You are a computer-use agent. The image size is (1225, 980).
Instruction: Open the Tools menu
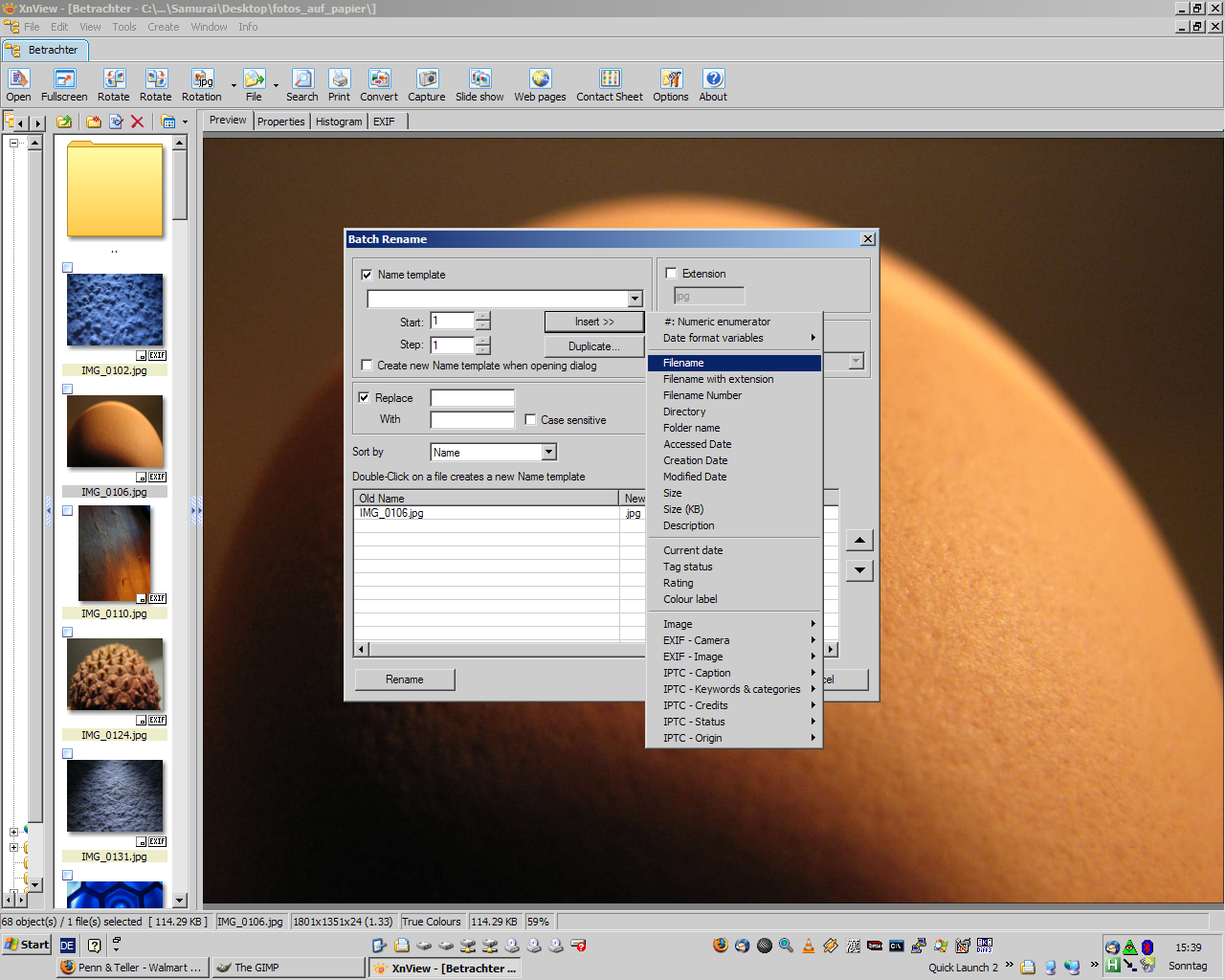124,27
